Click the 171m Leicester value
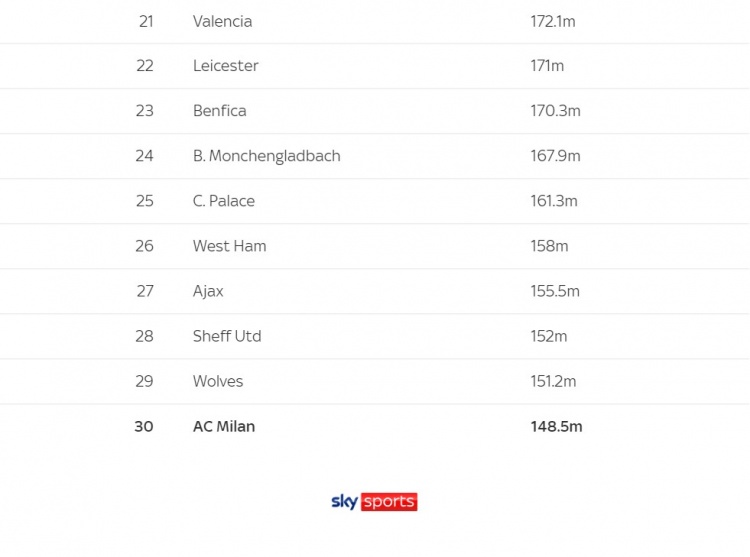750x557 pixels. coord(547,66)
